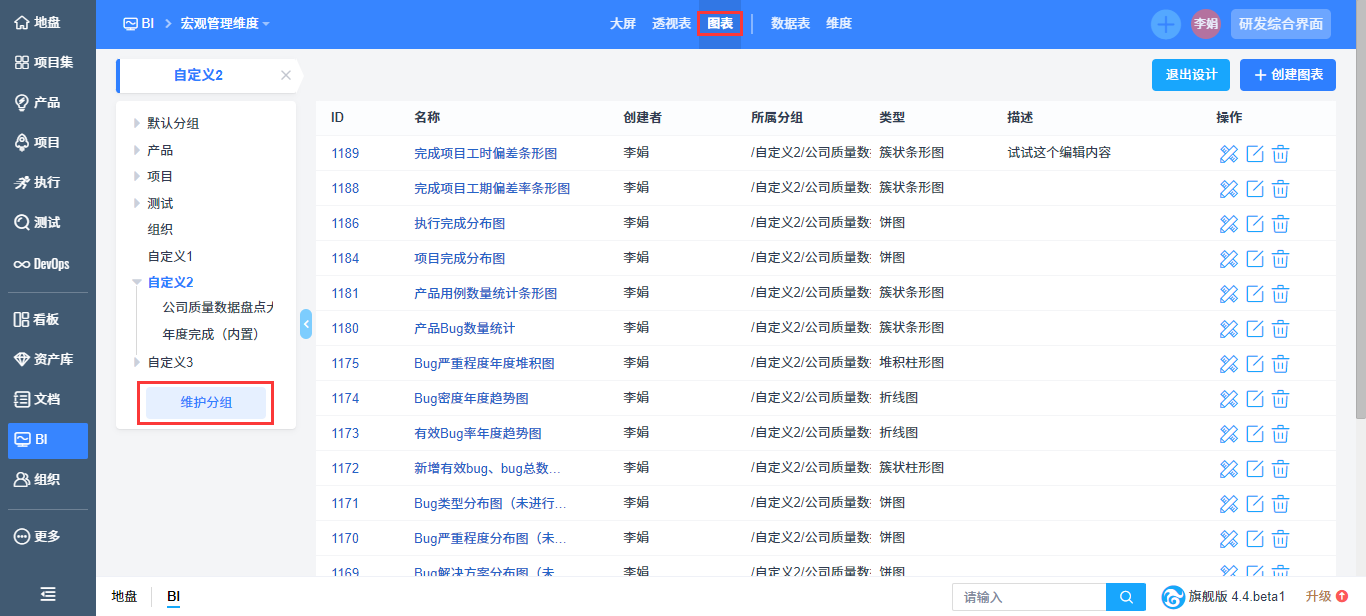Expand the 默认分组 tree node
Viewport: 1366px width, 616px height.
[137, 124]
